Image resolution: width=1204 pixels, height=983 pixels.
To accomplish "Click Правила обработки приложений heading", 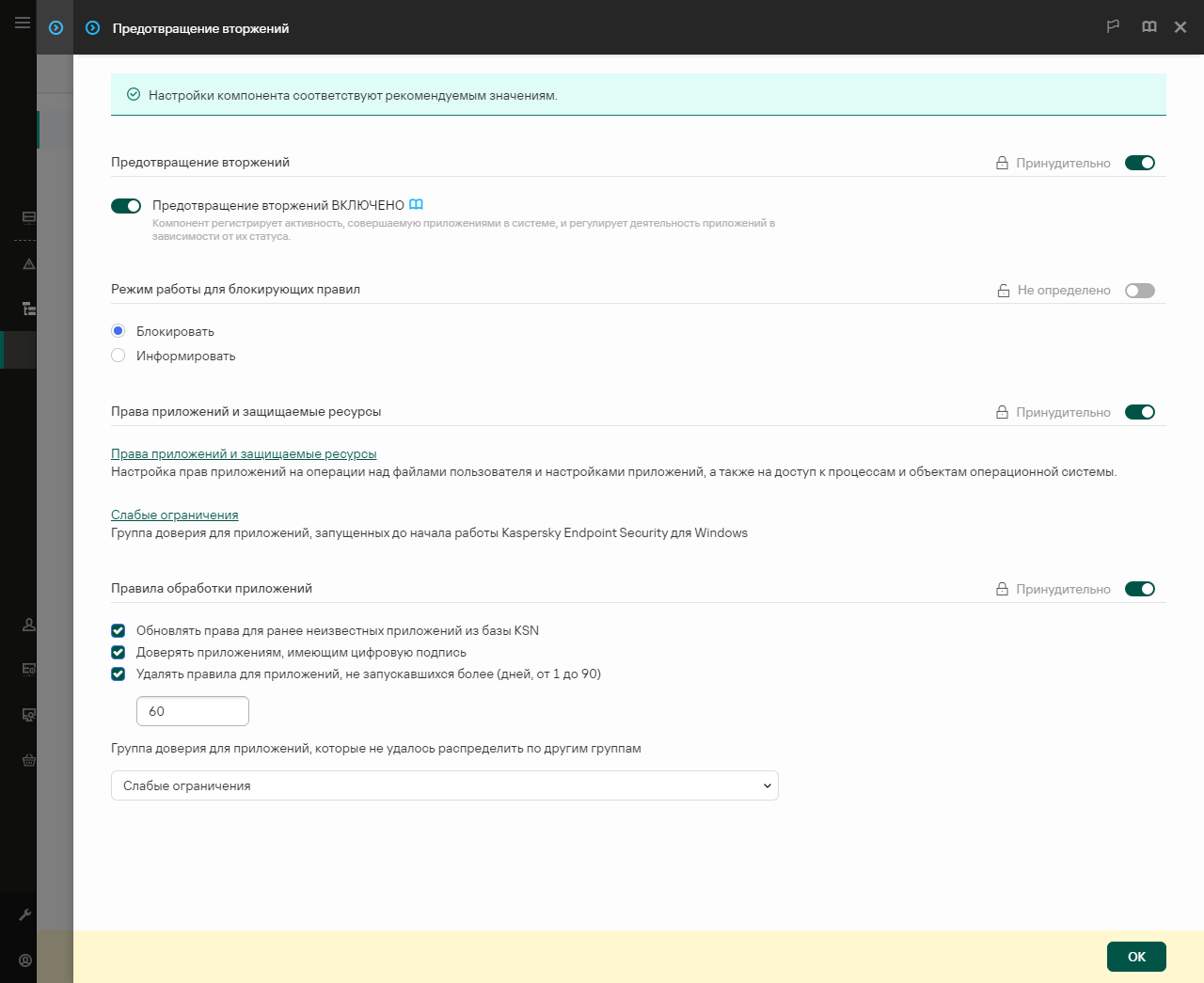I will click(212, 588).
